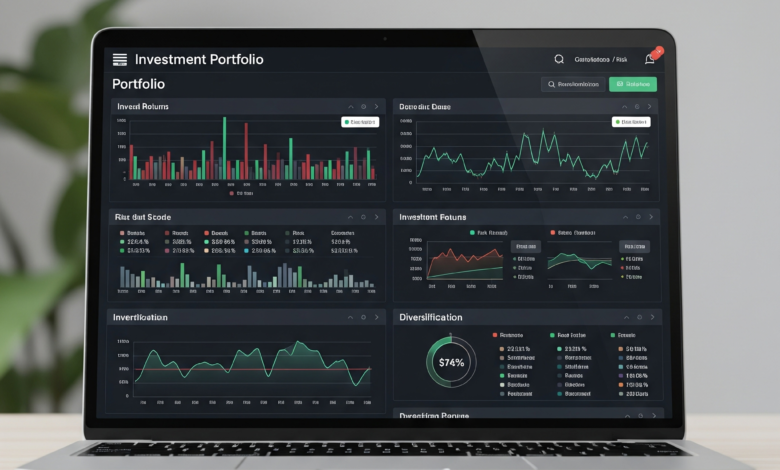Screen dimensions: 780x470
Task: Open settings icon on the Invest Returns panel
Action: (363, 106)
